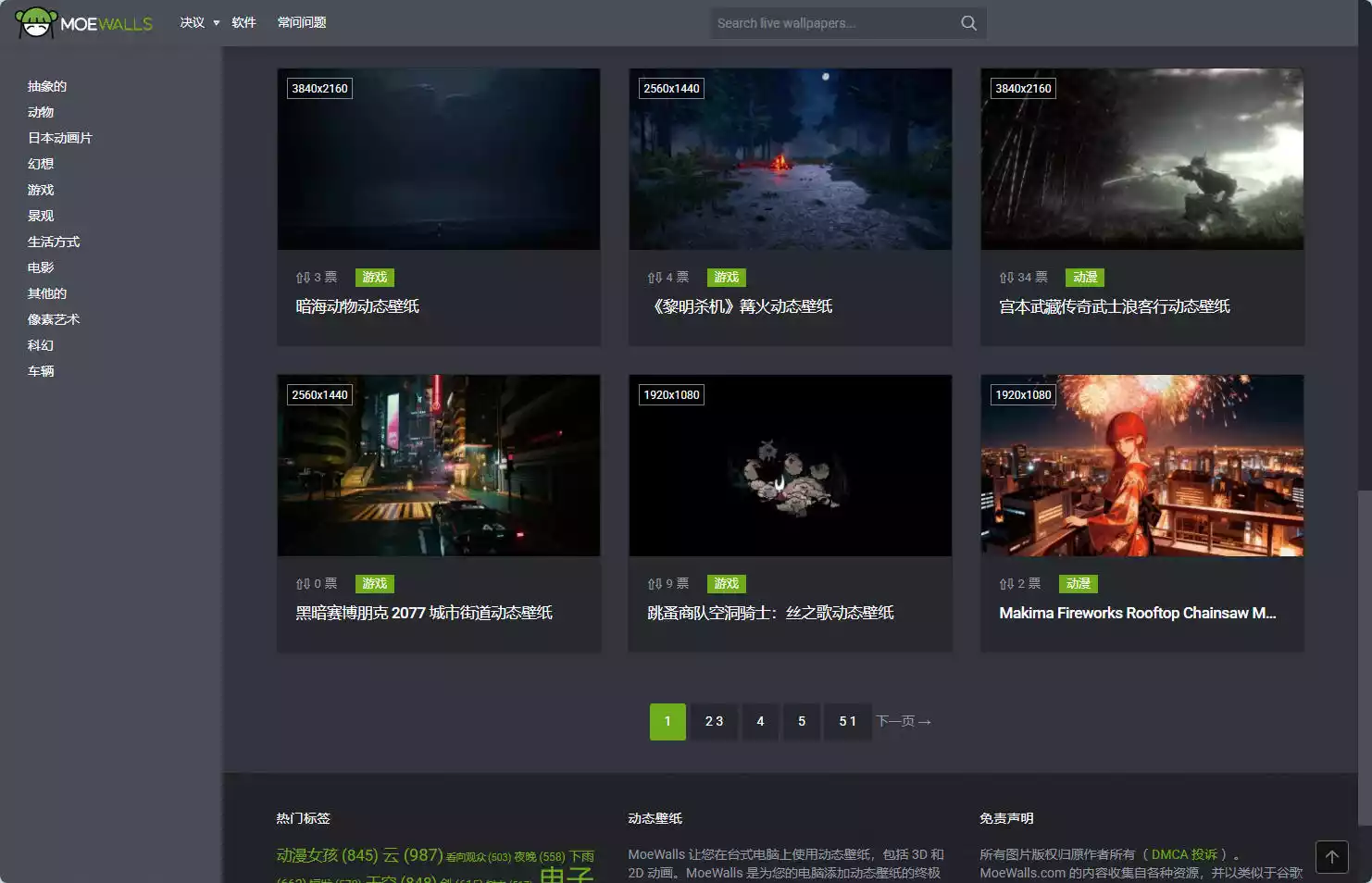This screenshot has width=1372, height=883.
Task: Click the vote arrows icon for Makima Fireworks card
Action: point(1006,584)
